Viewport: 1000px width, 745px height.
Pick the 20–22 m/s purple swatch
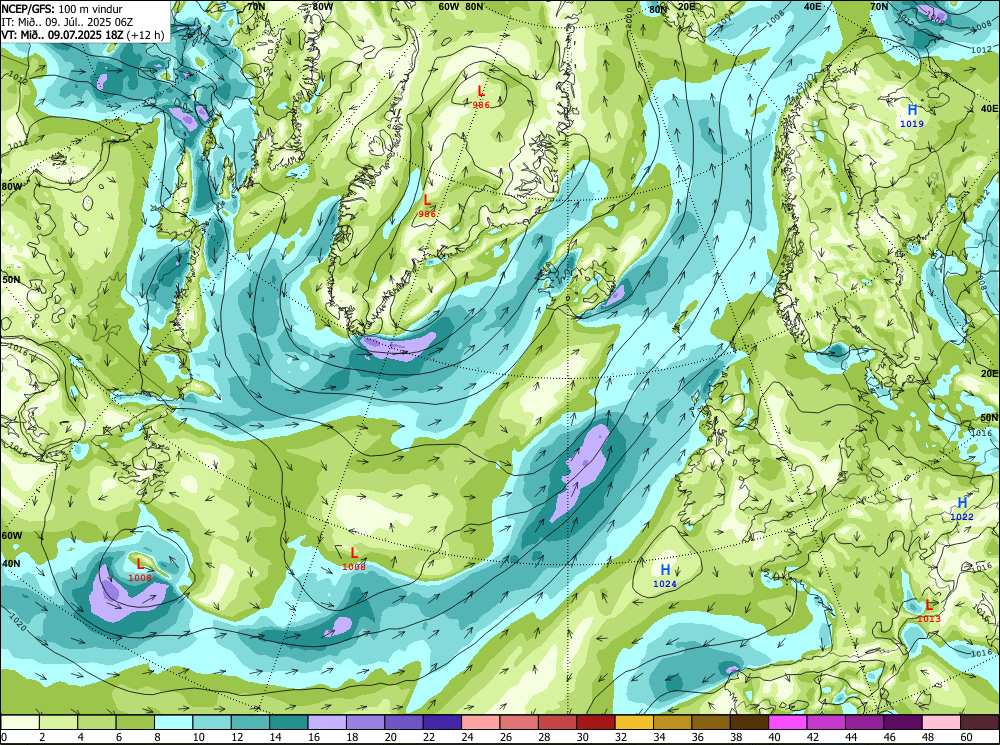pyautogui.click(x=404, y=722)
